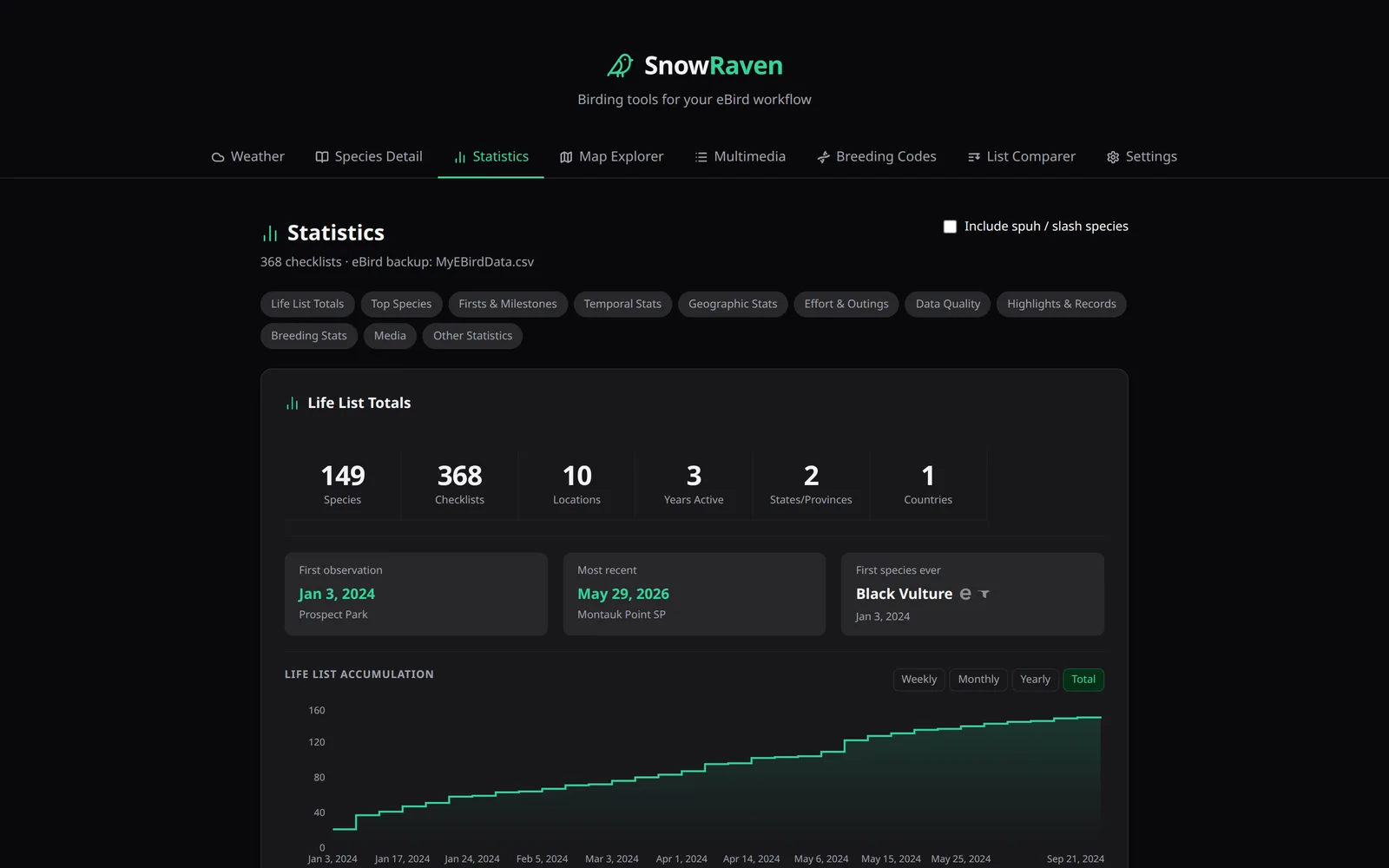Select the Media chip
Screen dimensions: 1389x868
(x=390, y=336)
